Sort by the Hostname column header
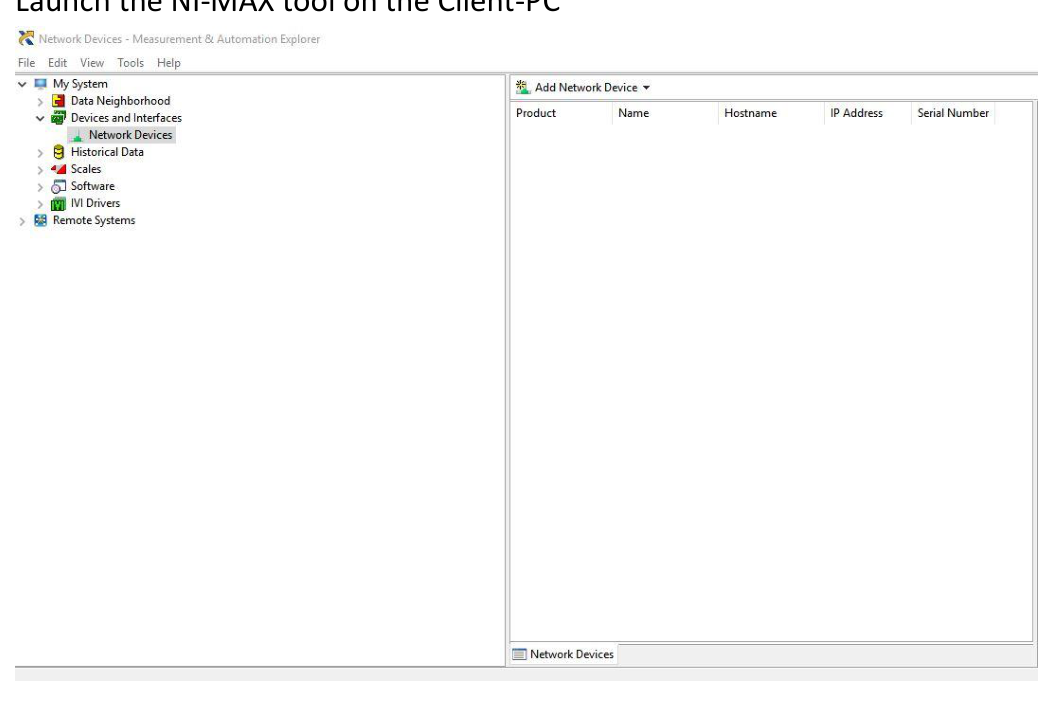Image resolution: width=1056 pixels, height=705 pixels. tap(771, 113)
